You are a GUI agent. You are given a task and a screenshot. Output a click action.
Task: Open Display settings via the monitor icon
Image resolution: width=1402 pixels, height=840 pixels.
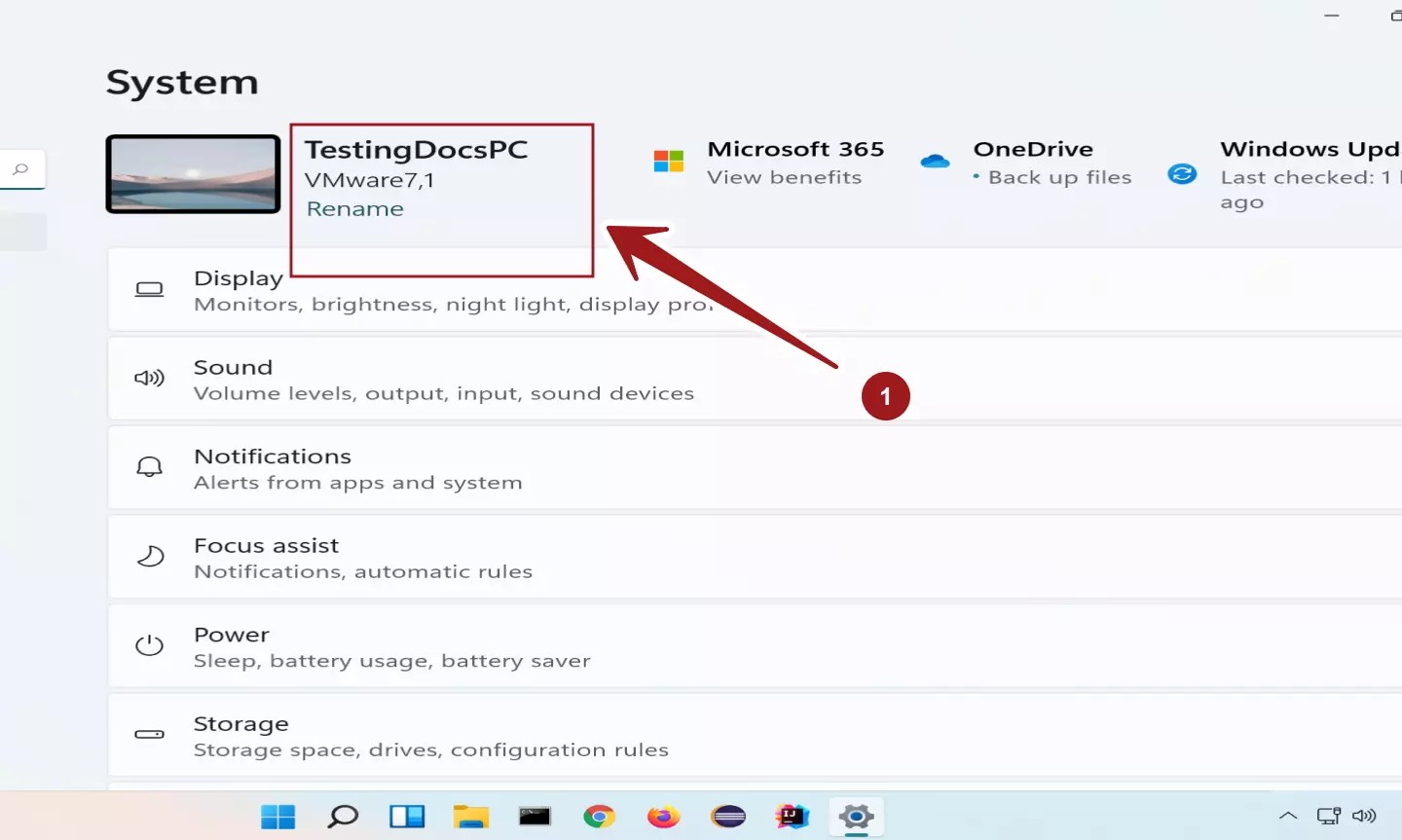tap(149, 288)
